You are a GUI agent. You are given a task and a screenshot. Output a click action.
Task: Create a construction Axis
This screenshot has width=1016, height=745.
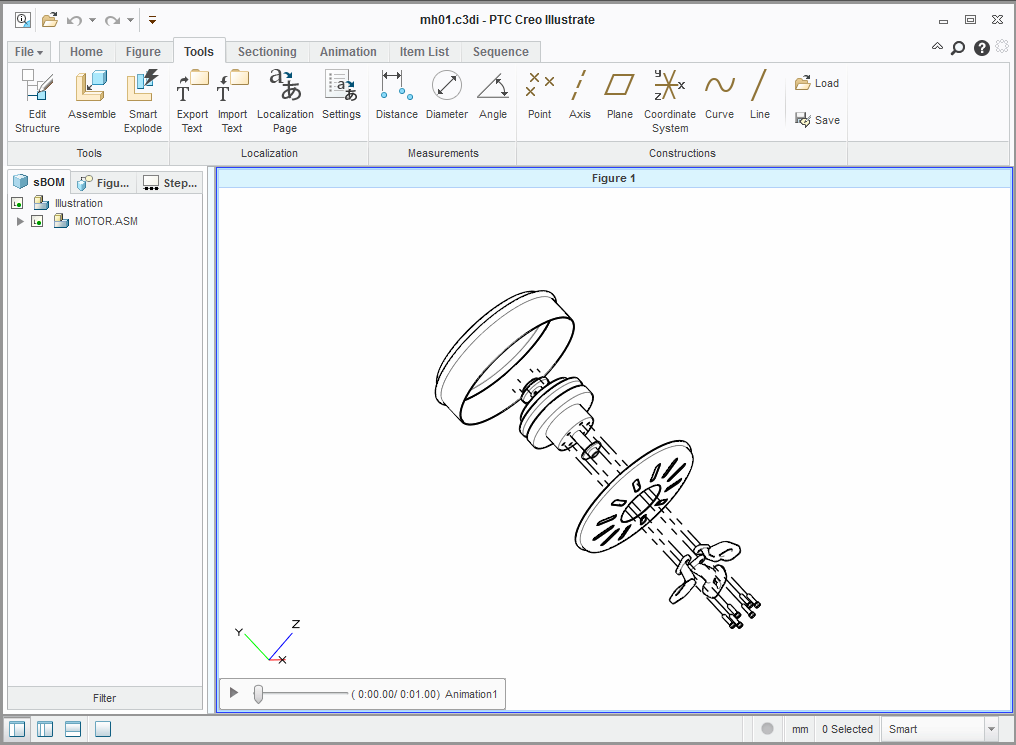(579, 95)
